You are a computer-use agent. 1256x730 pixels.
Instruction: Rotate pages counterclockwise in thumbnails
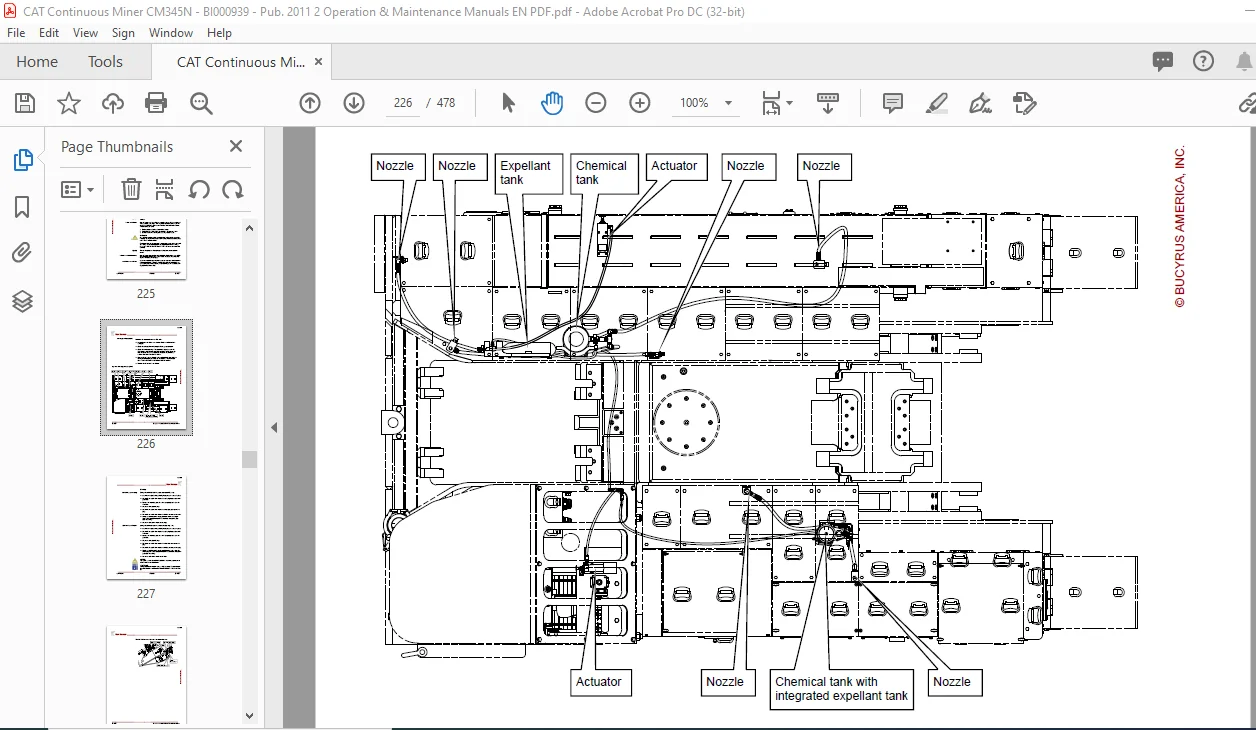tap(199, 189)
